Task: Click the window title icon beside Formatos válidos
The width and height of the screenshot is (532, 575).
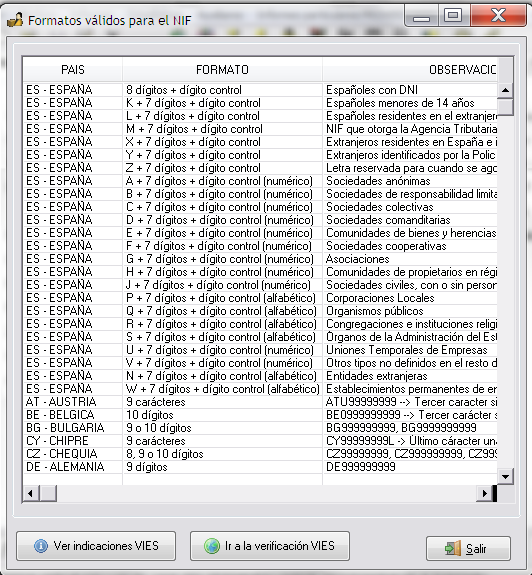Action: [x=15, y=20]
